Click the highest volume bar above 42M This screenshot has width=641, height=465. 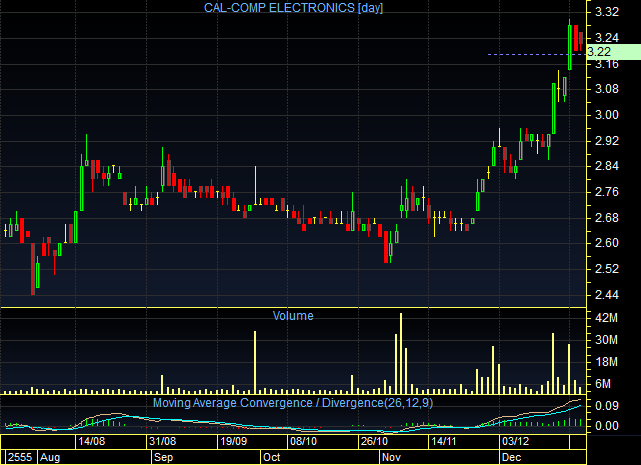point(401,353)
